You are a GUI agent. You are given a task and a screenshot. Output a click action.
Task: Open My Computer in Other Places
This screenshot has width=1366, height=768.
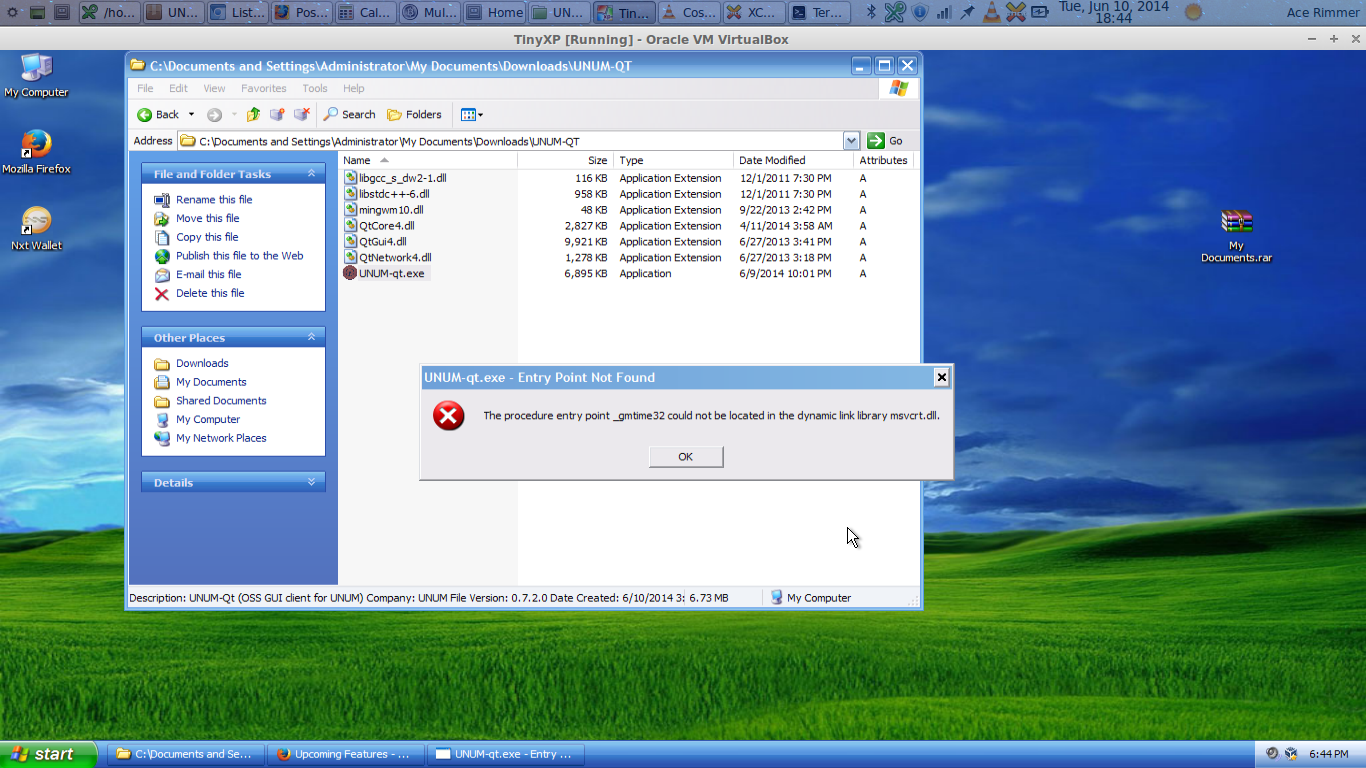pyautogui.click(x=208, y=419)
